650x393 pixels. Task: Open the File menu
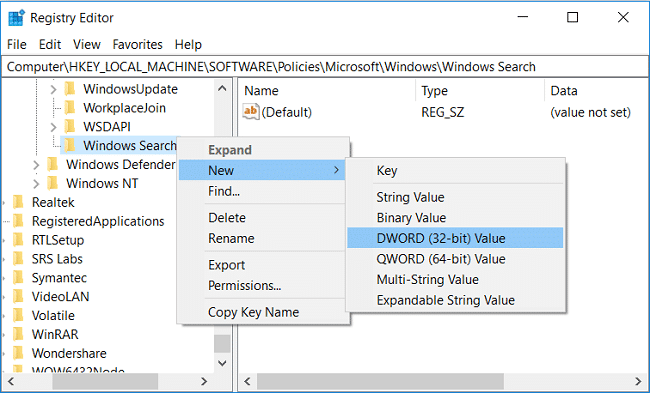tap(17, 44)
